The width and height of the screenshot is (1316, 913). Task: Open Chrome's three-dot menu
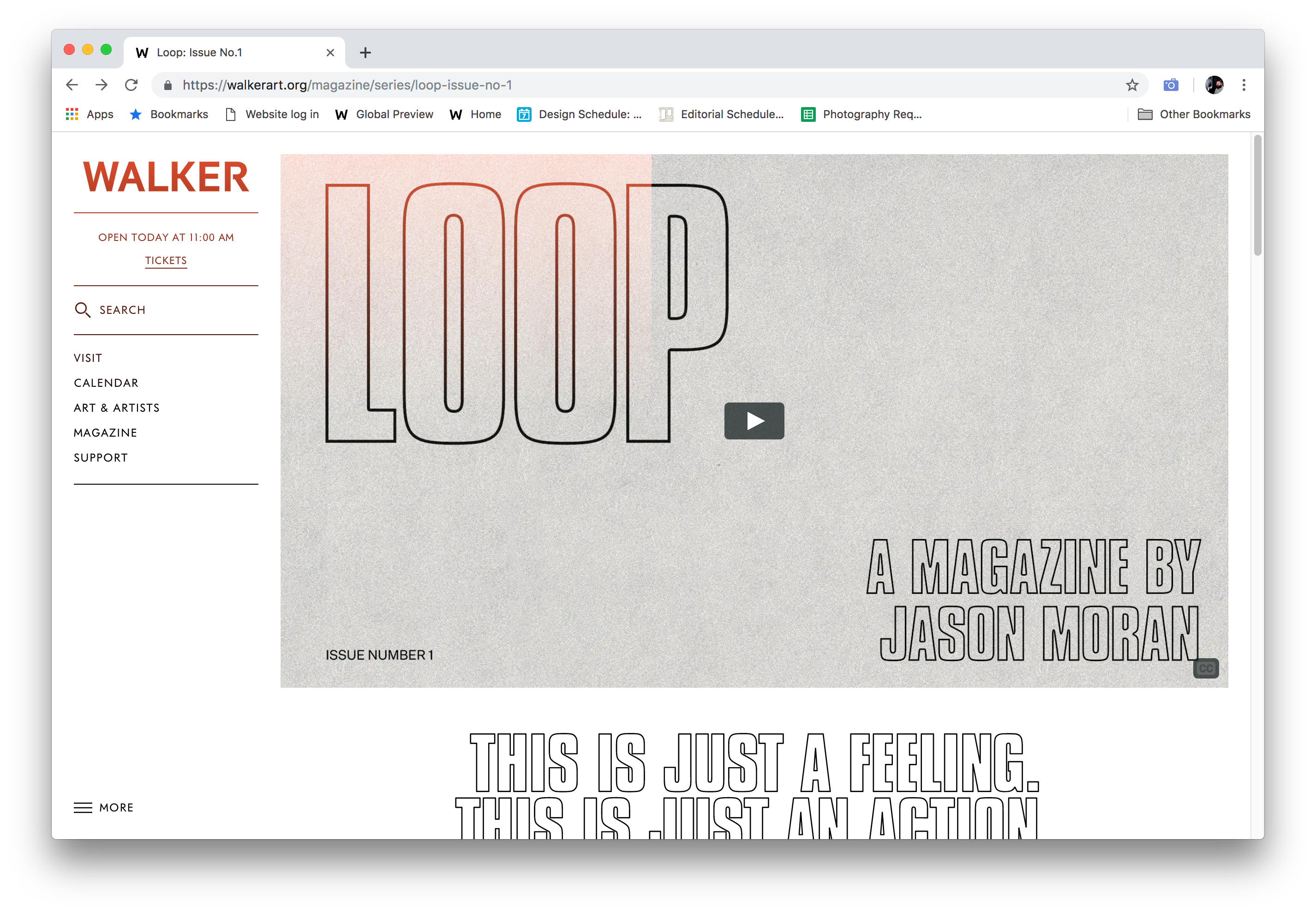point(1244,85)
